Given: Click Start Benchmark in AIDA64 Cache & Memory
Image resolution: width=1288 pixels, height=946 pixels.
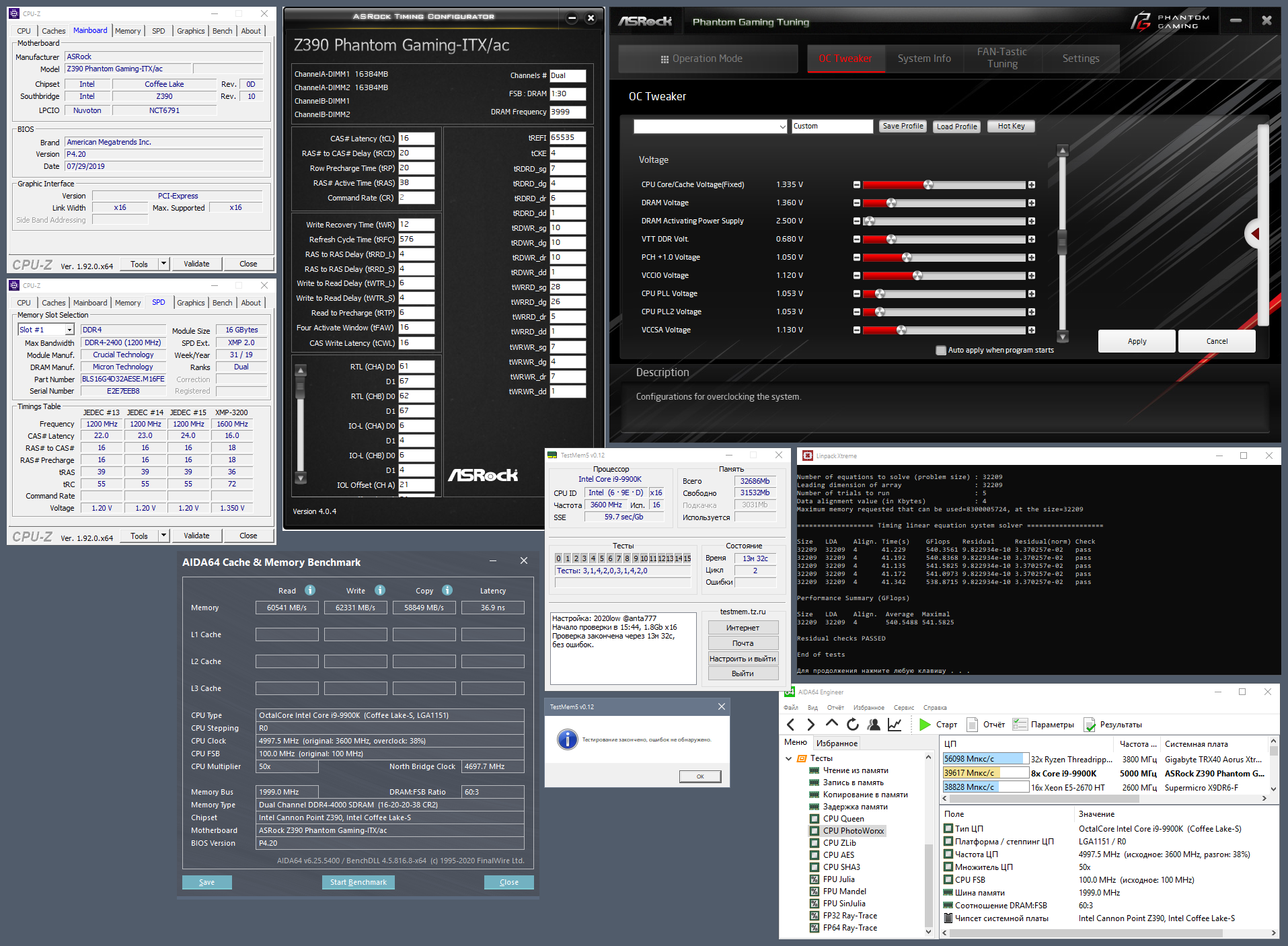Looking at the screenshot, I should 358,882.
